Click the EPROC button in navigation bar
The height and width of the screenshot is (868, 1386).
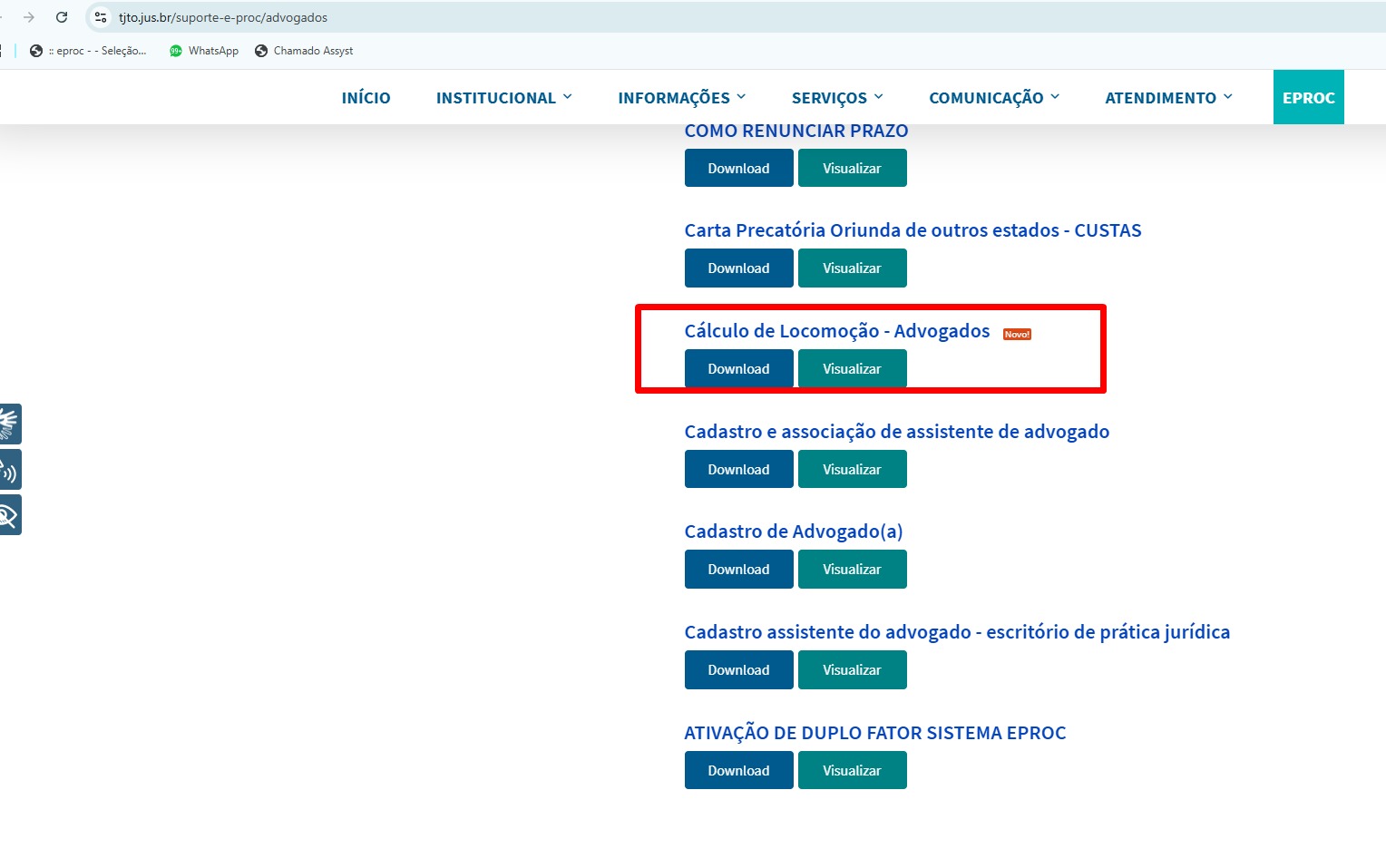tap(1308, 98)
